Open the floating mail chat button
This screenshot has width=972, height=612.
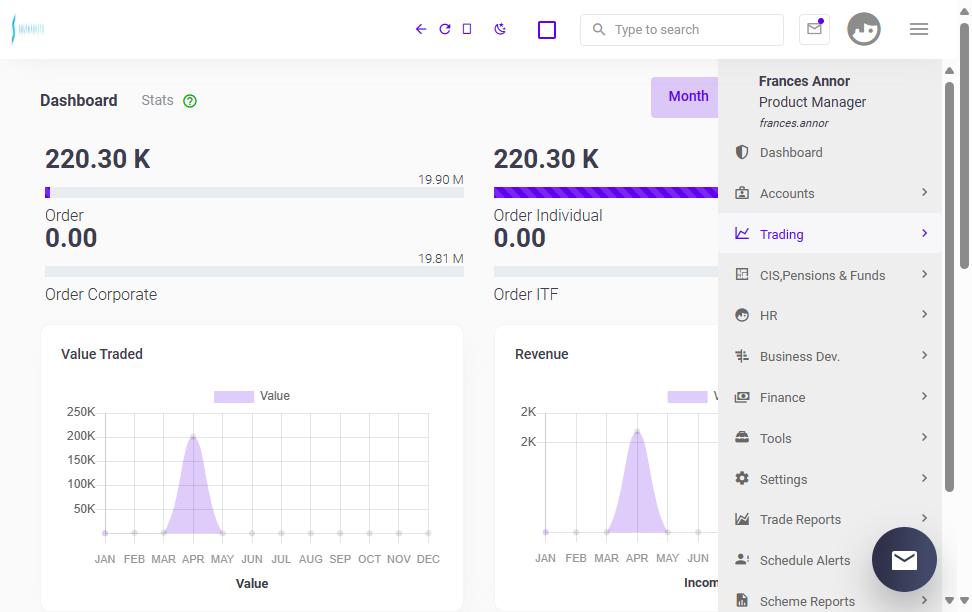click(904, 560)
